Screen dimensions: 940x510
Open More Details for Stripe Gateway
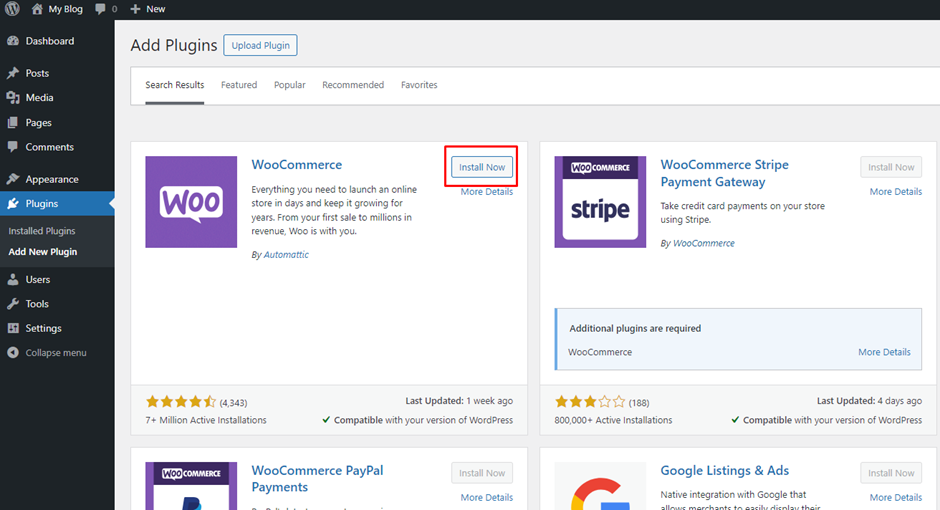tap(896, 192)
